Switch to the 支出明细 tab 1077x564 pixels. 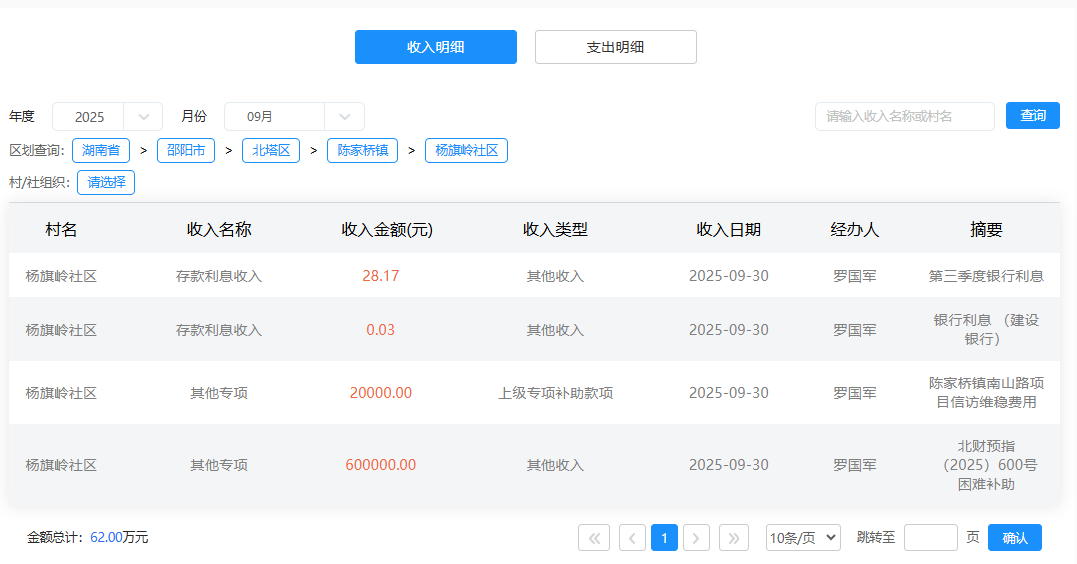[615, 47]
